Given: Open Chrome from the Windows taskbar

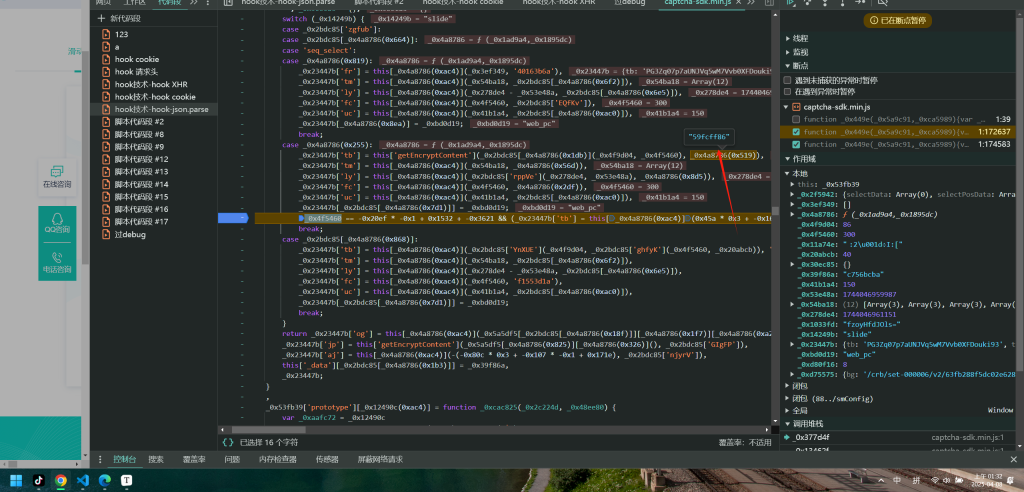Looking at the screenshot, I should pyautogui.click(x=61, y=480).
